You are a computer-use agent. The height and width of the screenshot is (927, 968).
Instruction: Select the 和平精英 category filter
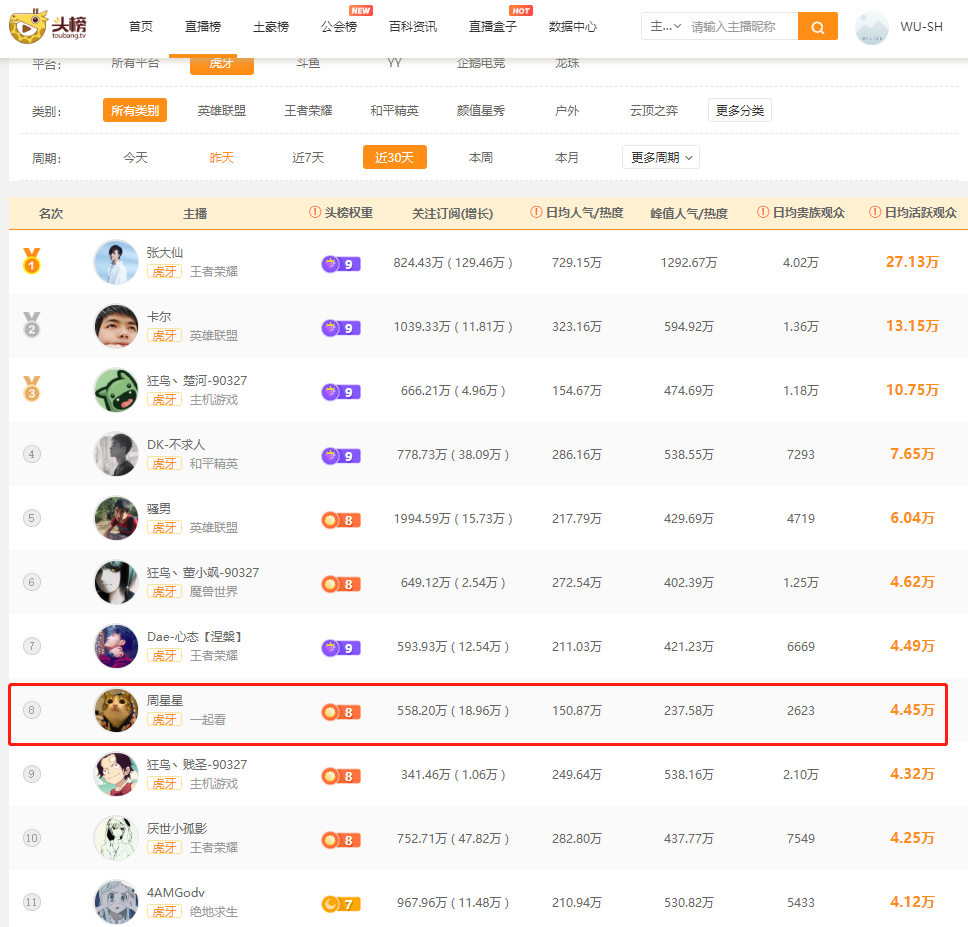click(394, 110)
